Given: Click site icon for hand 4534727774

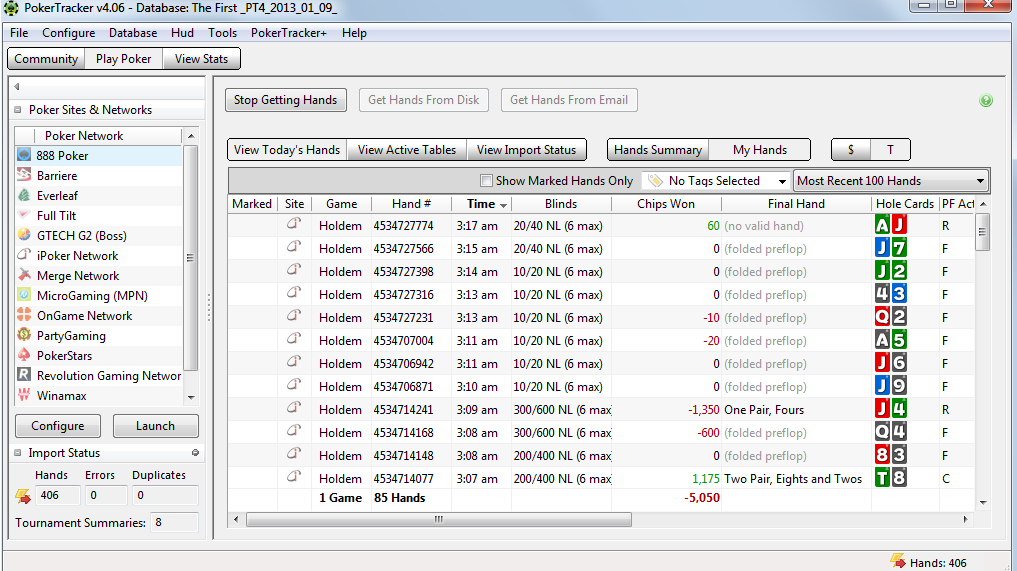Looking at the screenshot, I should click(x=294, y=225).
